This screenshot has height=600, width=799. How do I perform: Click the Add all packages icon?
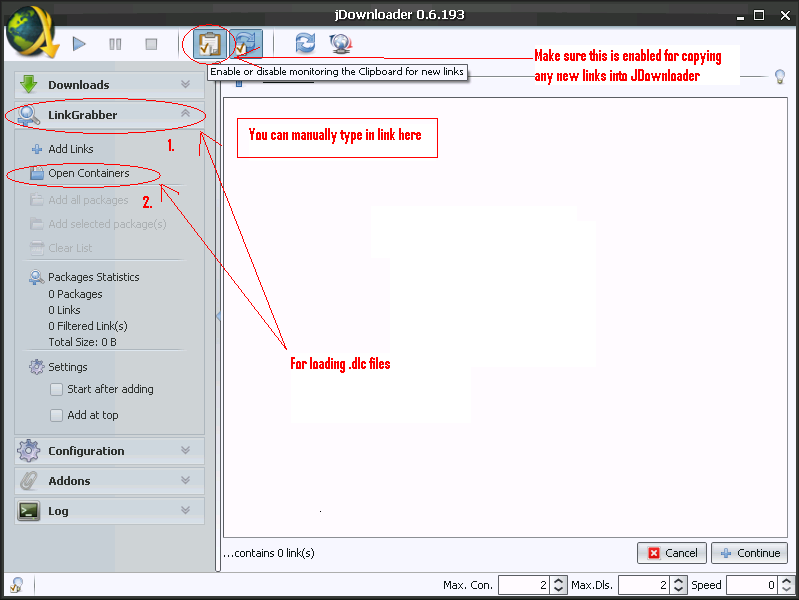click(x=36, y=200)
